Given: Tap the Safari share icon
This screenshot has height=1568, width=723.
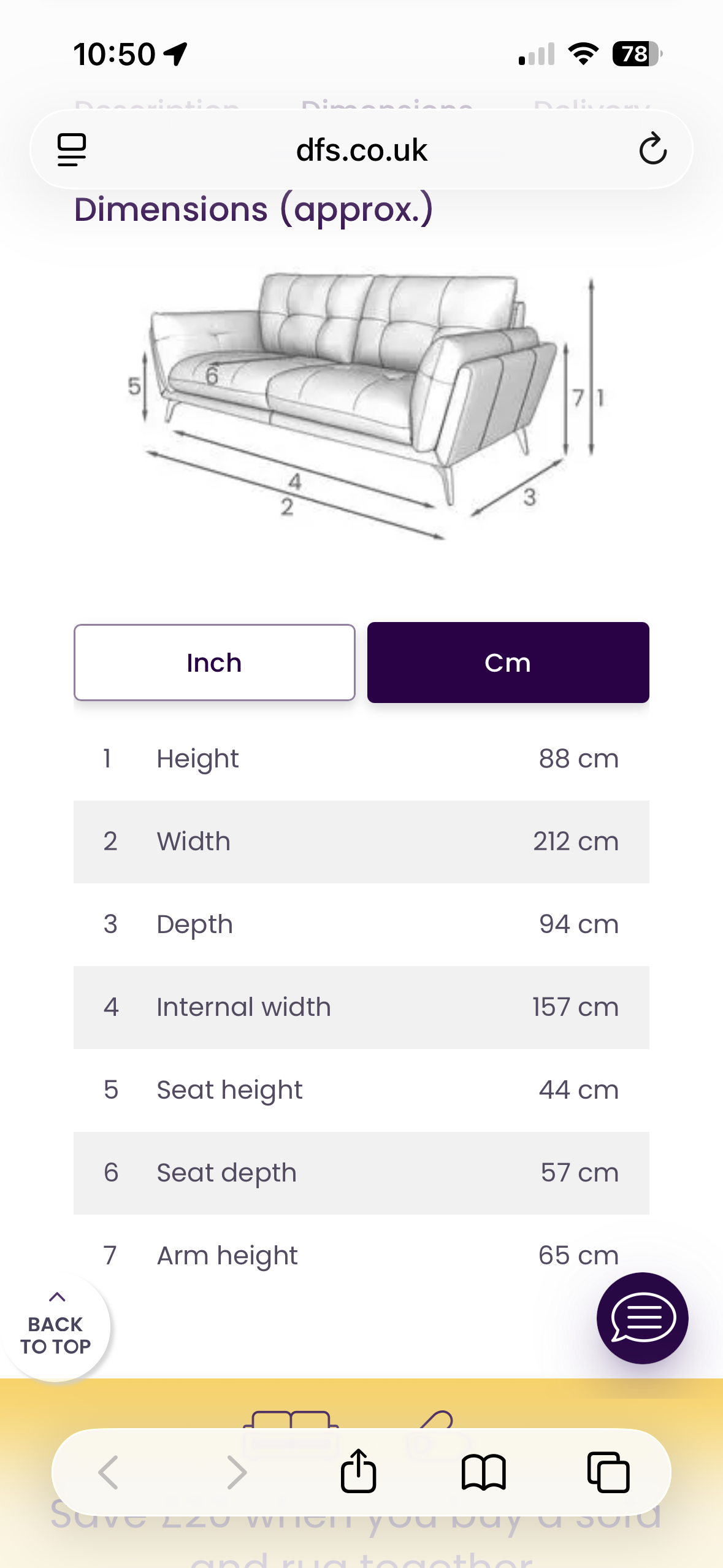Looking at the screenshot, I should (x=358, y=1471).
